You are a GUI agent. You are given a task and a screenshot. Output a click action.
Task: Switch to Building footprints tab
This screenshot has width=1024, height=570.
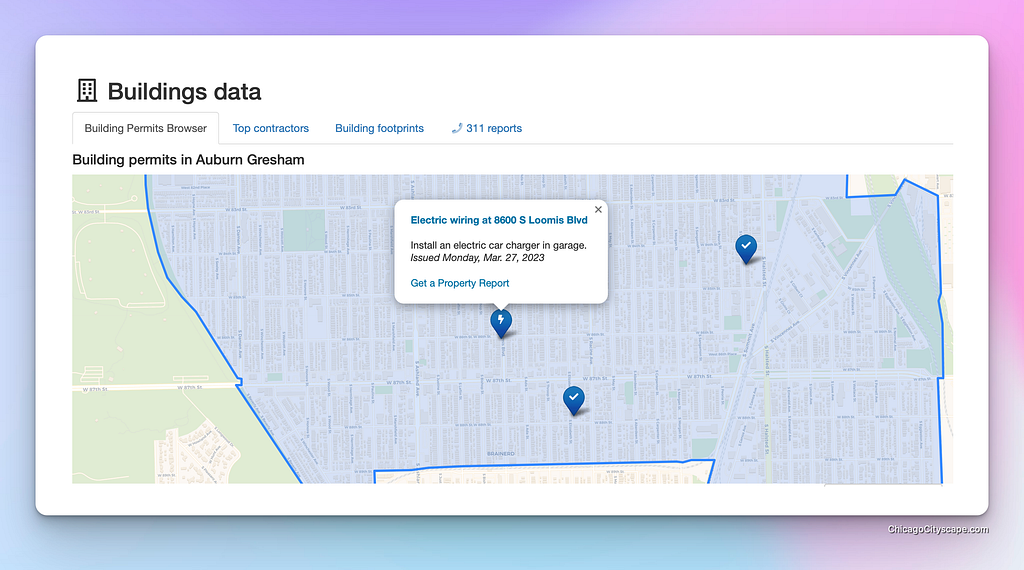(x=379, y=128)
